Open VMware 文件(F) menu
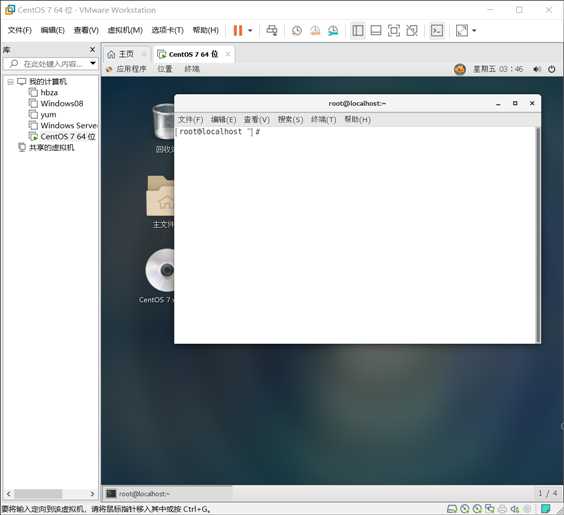564x515 pixels. (20, 30)
